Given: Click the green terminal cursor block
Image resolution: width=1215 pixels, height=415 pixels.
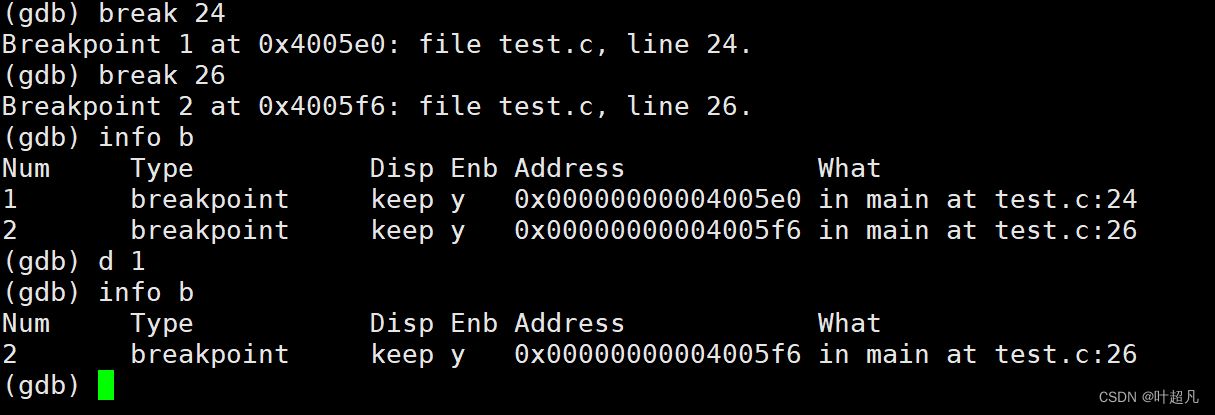Looking at the screenshot, I should (106, 385).
